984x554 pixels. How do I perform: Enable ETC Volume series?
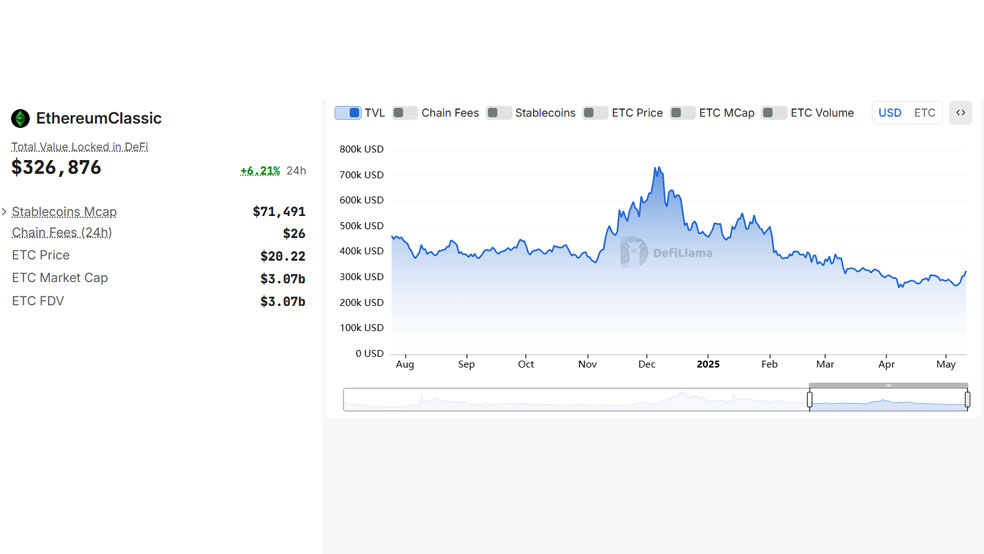774,113
